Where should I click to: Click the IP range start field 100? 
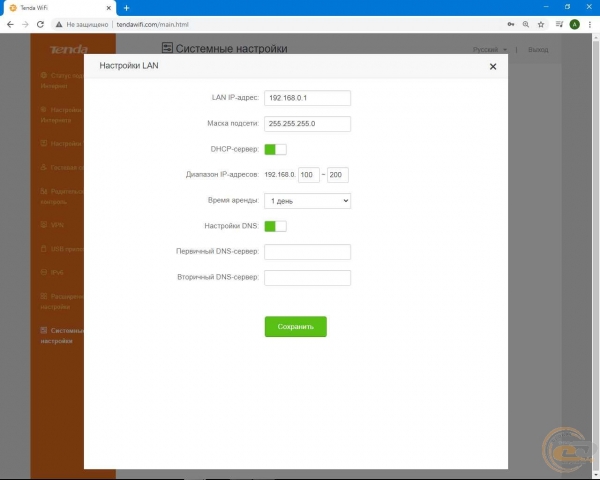click(x=309, y=175)
